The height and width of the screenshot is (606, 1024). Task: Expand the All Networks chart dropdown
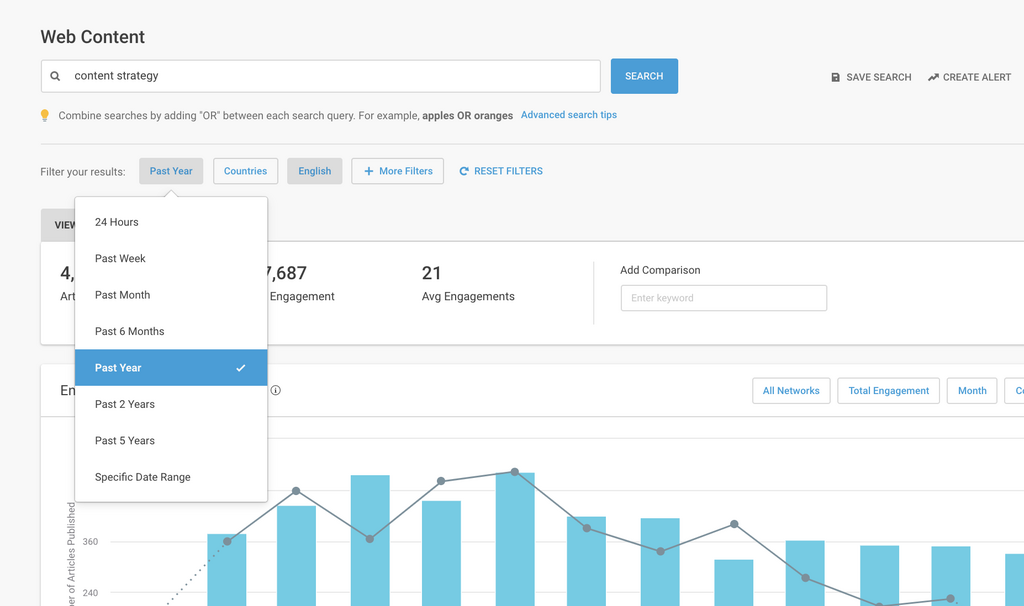[x=791, y=391]
